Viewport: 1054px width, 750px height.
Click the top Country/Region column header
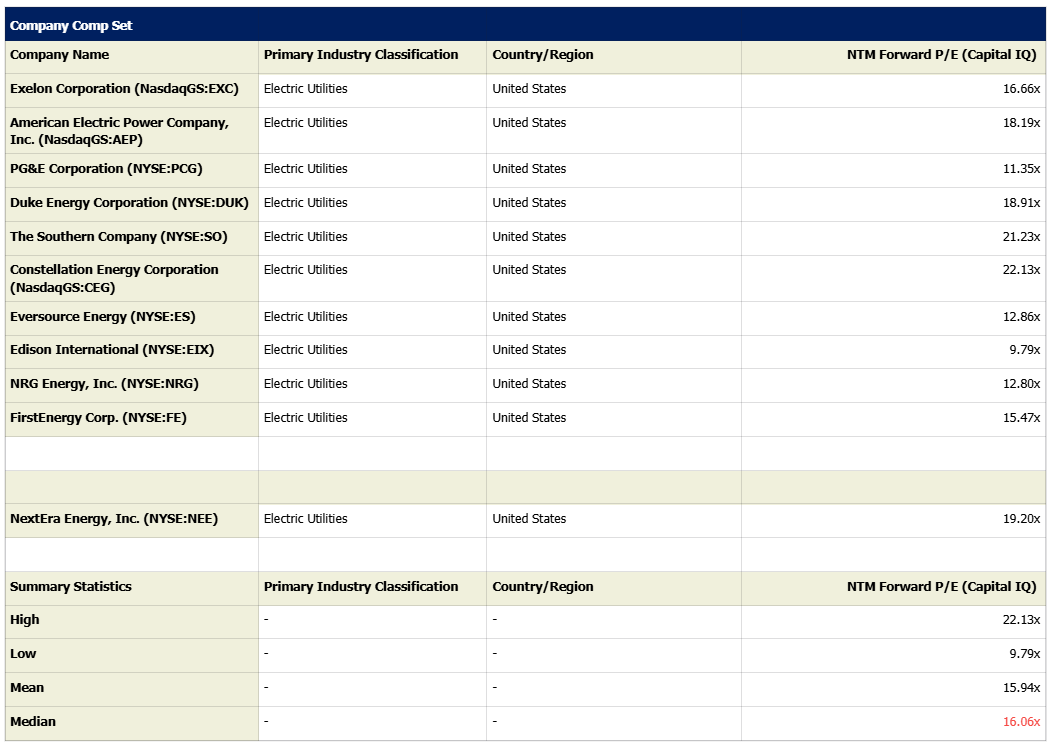542,55
